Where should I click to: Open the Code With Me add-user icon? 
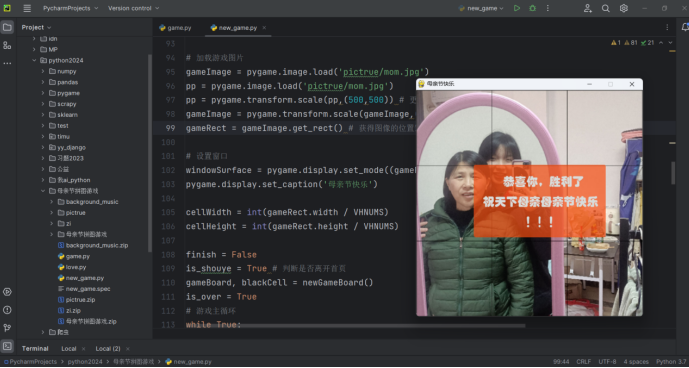587,8
